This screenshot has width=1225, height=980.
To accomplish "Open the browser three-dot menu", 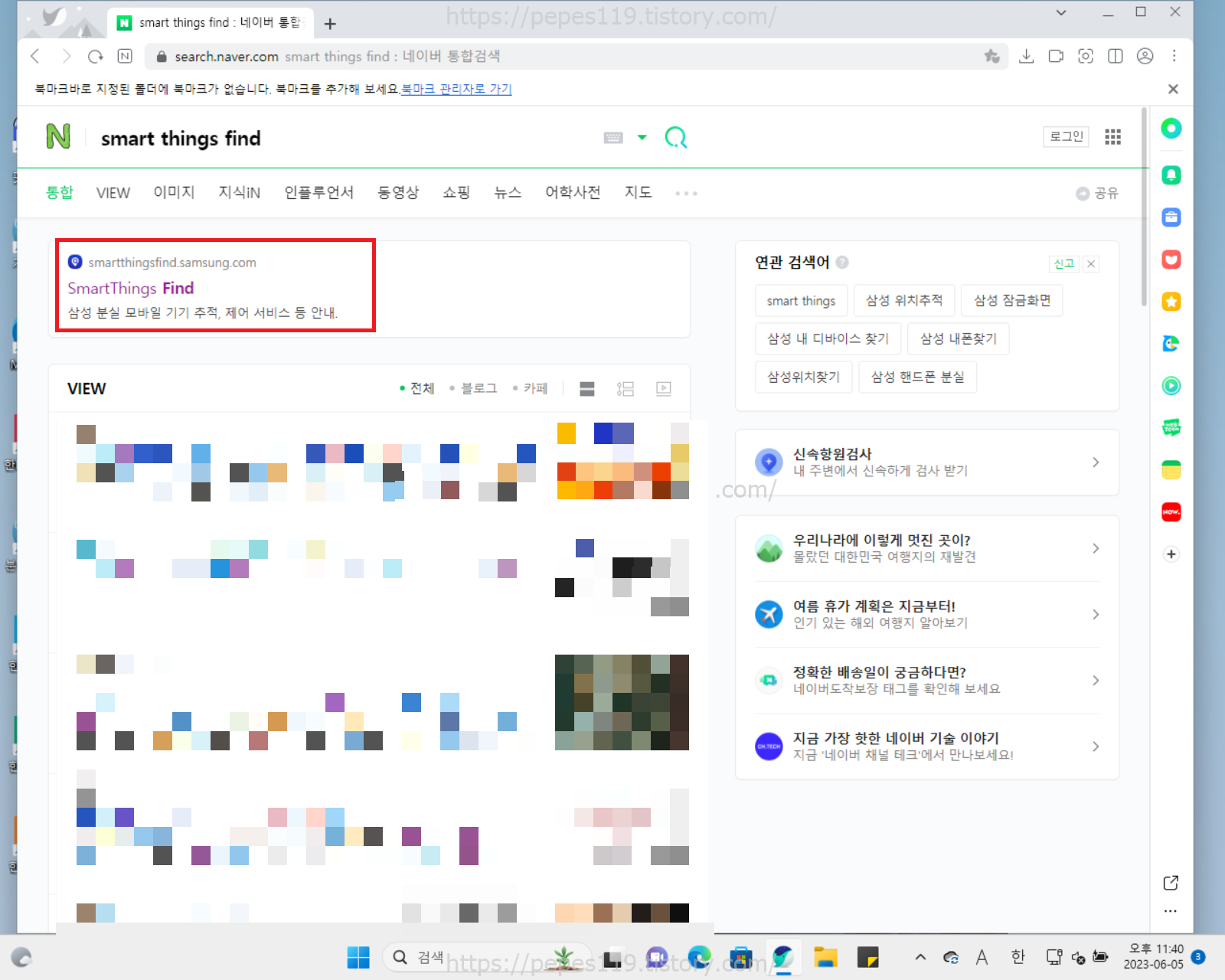I will (x=1174, y=56).
